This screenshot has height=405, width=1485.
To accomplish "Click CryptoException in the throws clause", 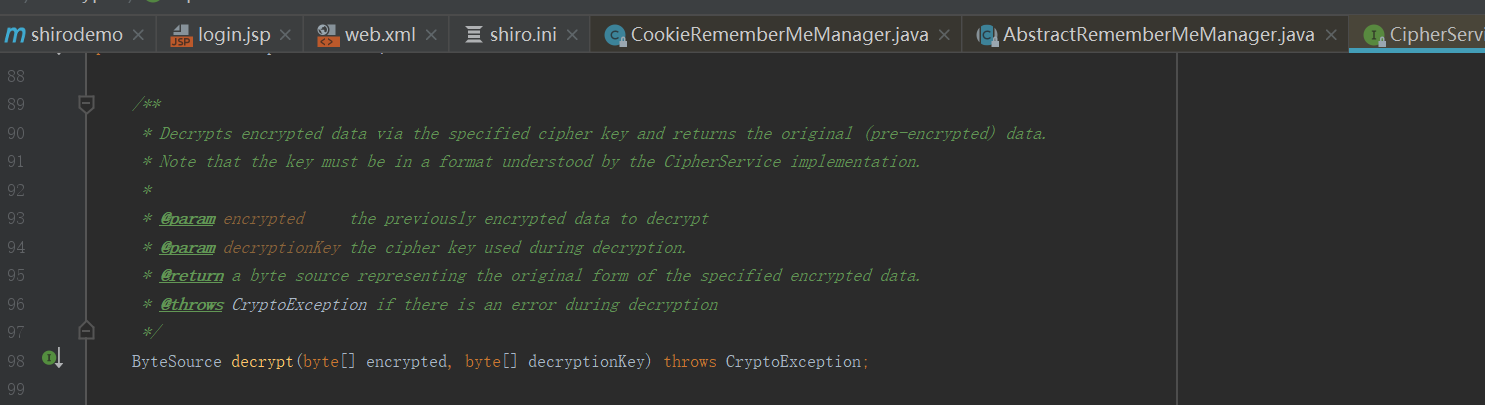I will pos(793,361).
